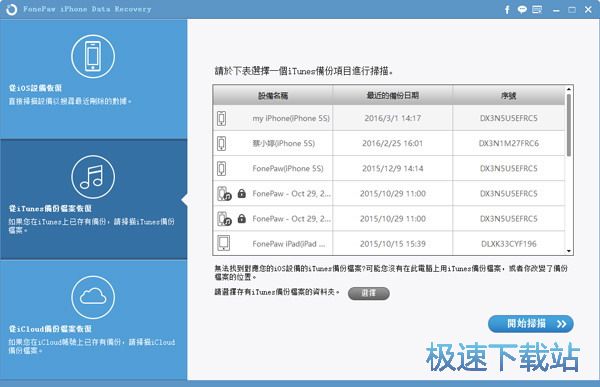
Task: Click iPad icon in FonePaw iPad row
Action: tap(223, 243)
